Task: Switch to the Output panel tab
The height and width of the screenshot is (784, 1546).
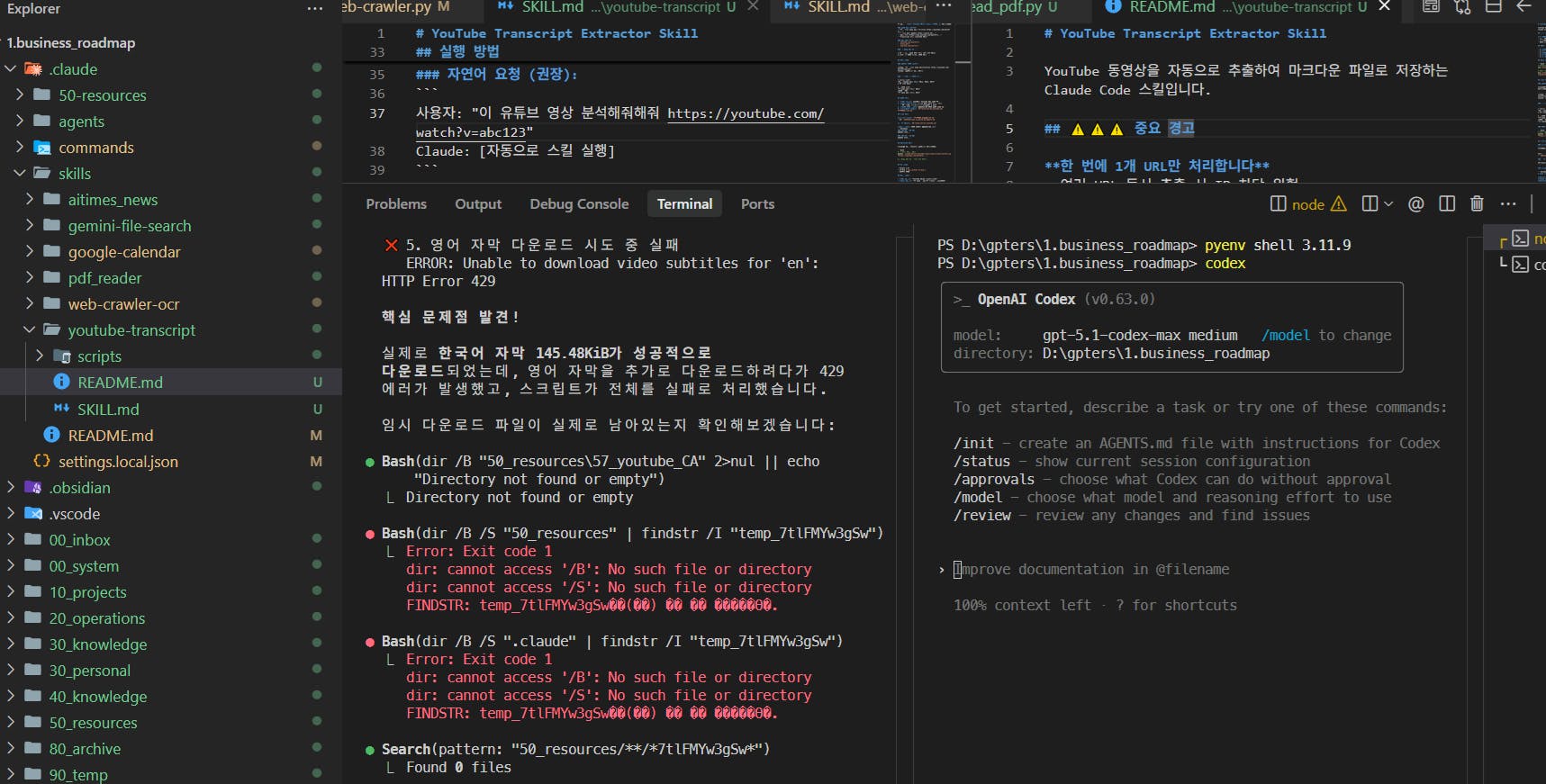Action: point(478,204)
